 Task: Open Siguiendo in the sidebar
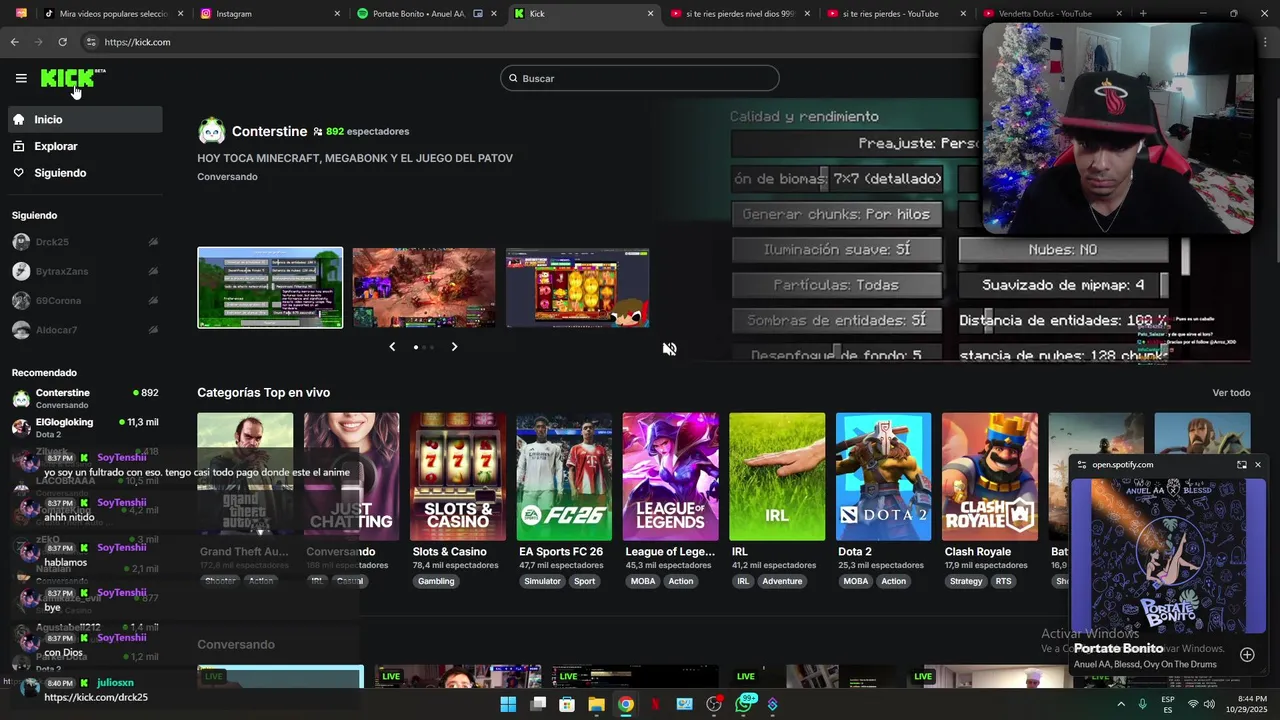(x=83, y=173)
